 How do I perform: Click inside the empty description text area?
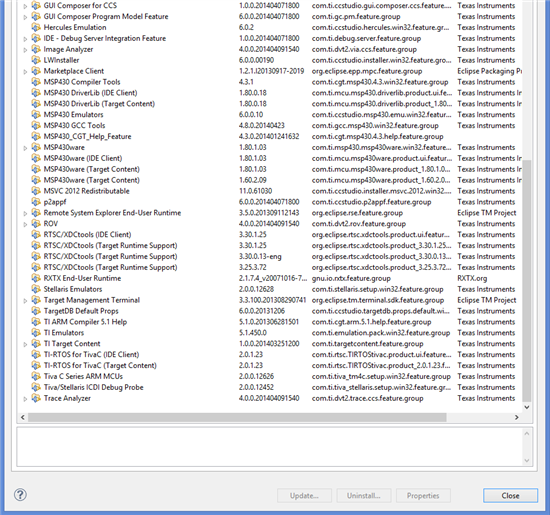[x=269, y=447]
